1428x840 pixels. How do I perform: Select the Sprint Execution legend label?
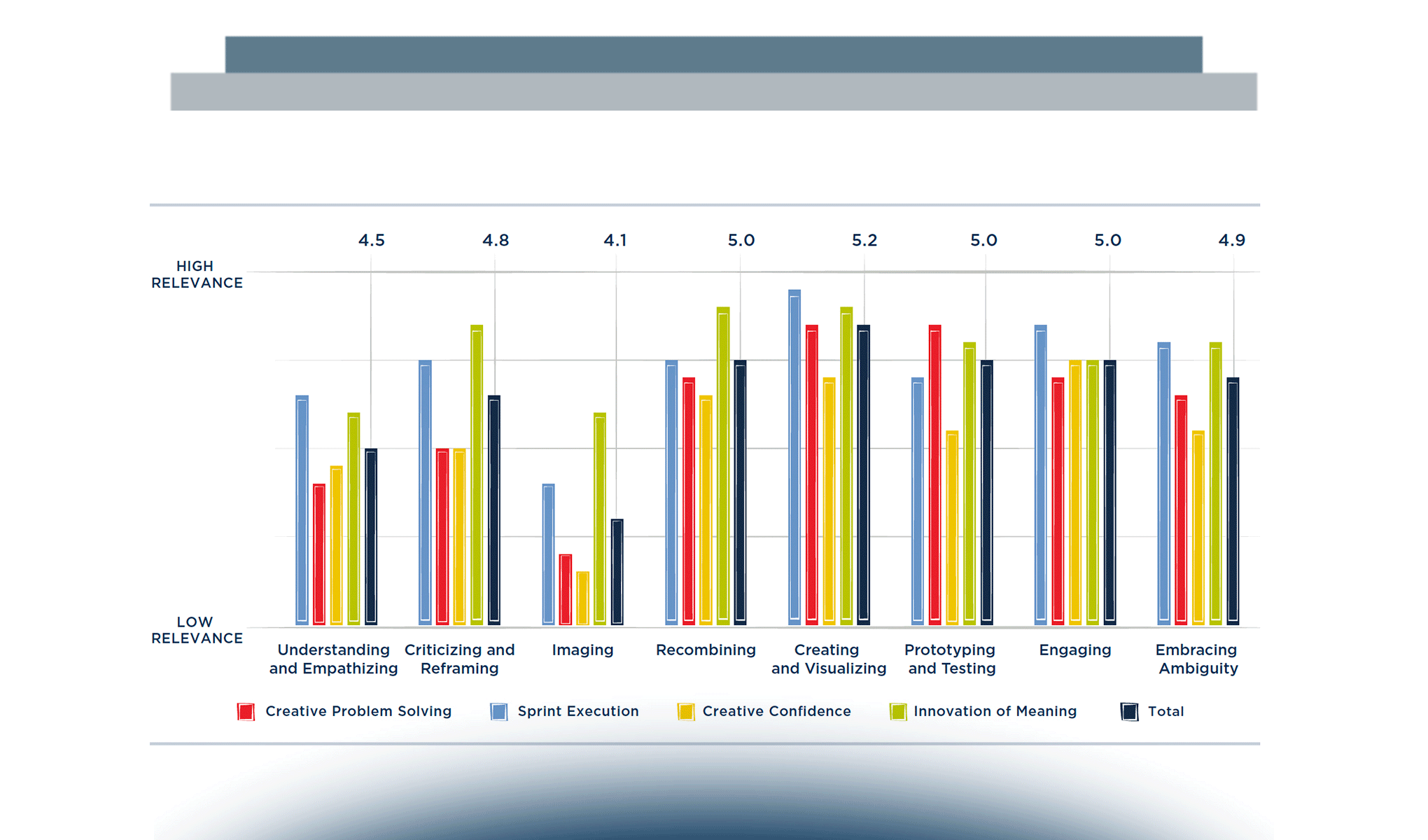click(578, 711)
